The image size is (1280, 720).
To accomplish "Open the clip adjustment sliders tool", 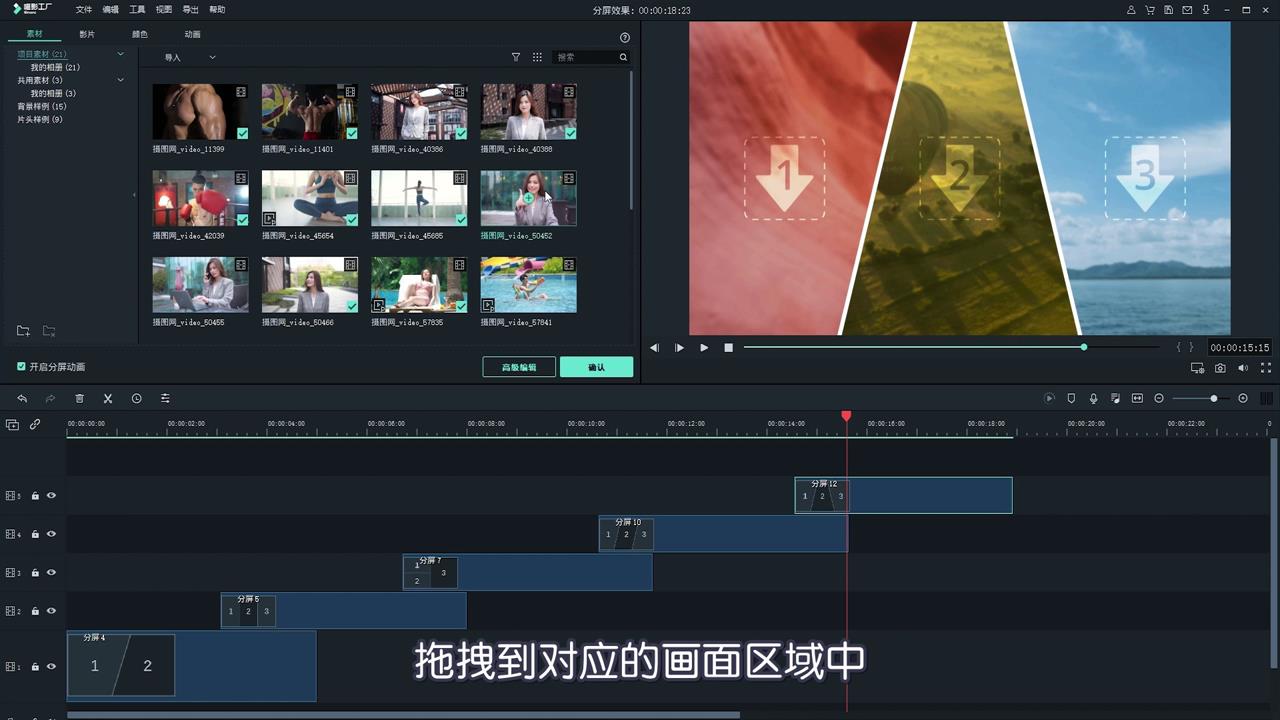I will pos(165,398).
